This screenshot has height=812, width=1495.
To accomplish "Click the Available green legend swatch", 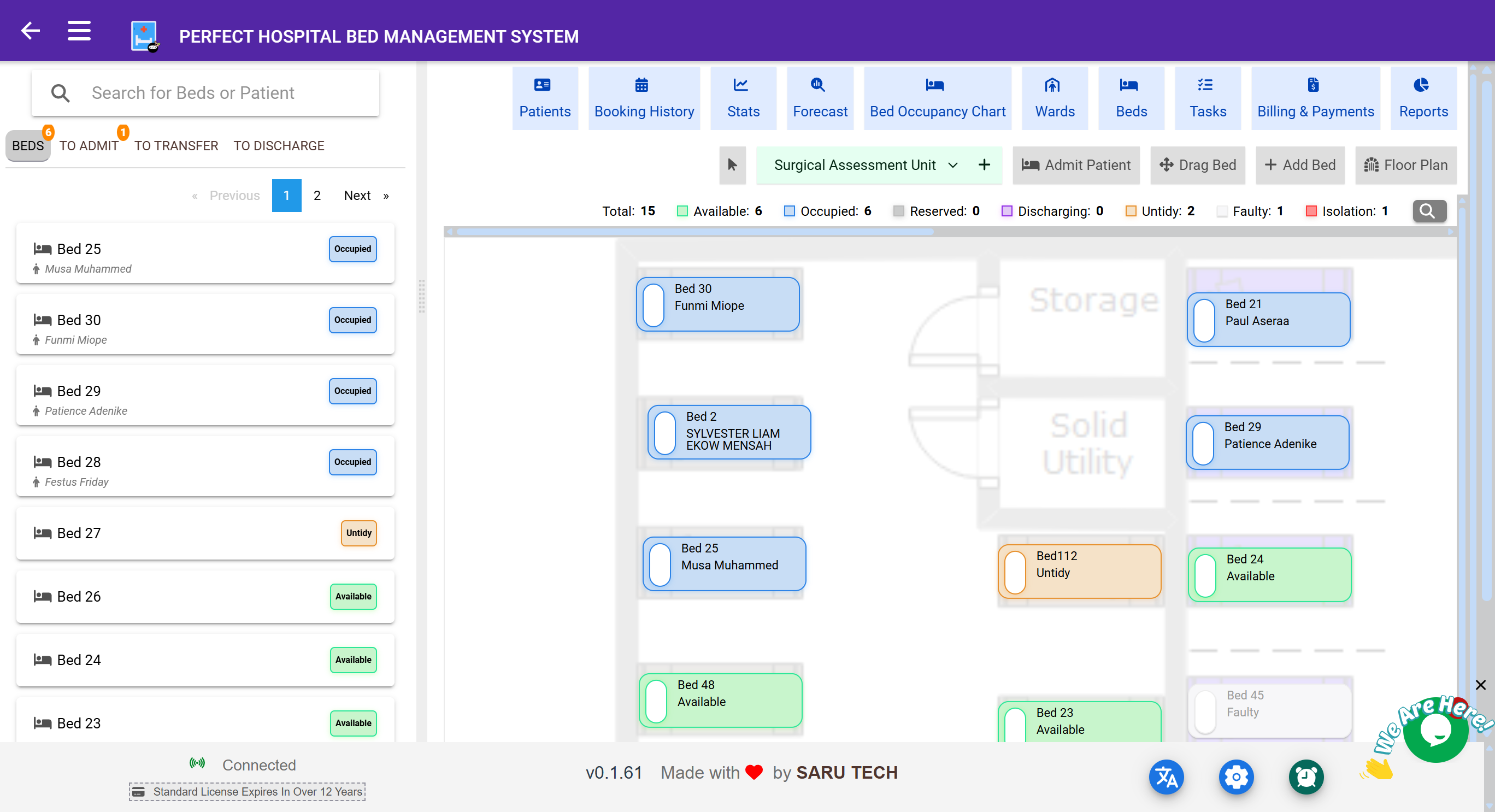I will 682,211.
